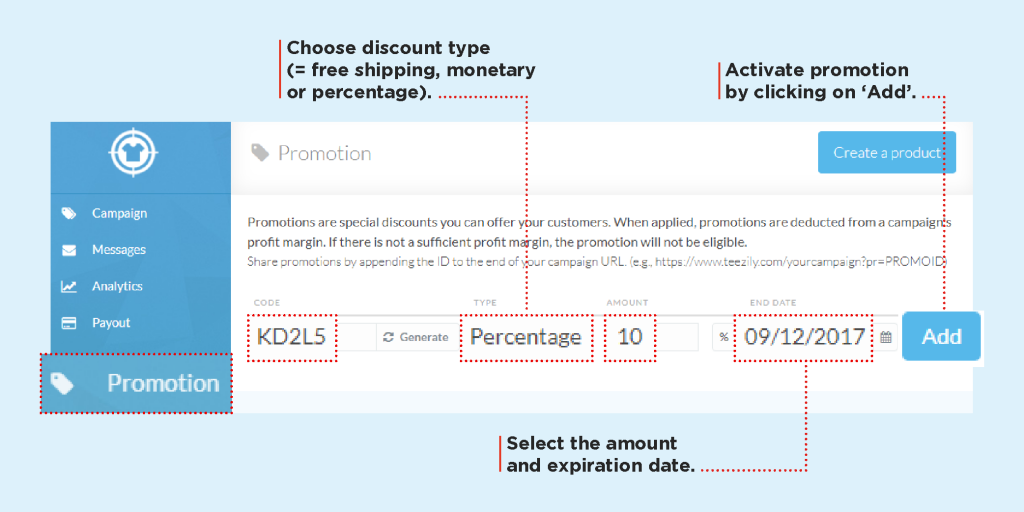Click the tag icon beside Promotion heading
The width and height of the screenshot is (1024, 512).
pos(260,153)
